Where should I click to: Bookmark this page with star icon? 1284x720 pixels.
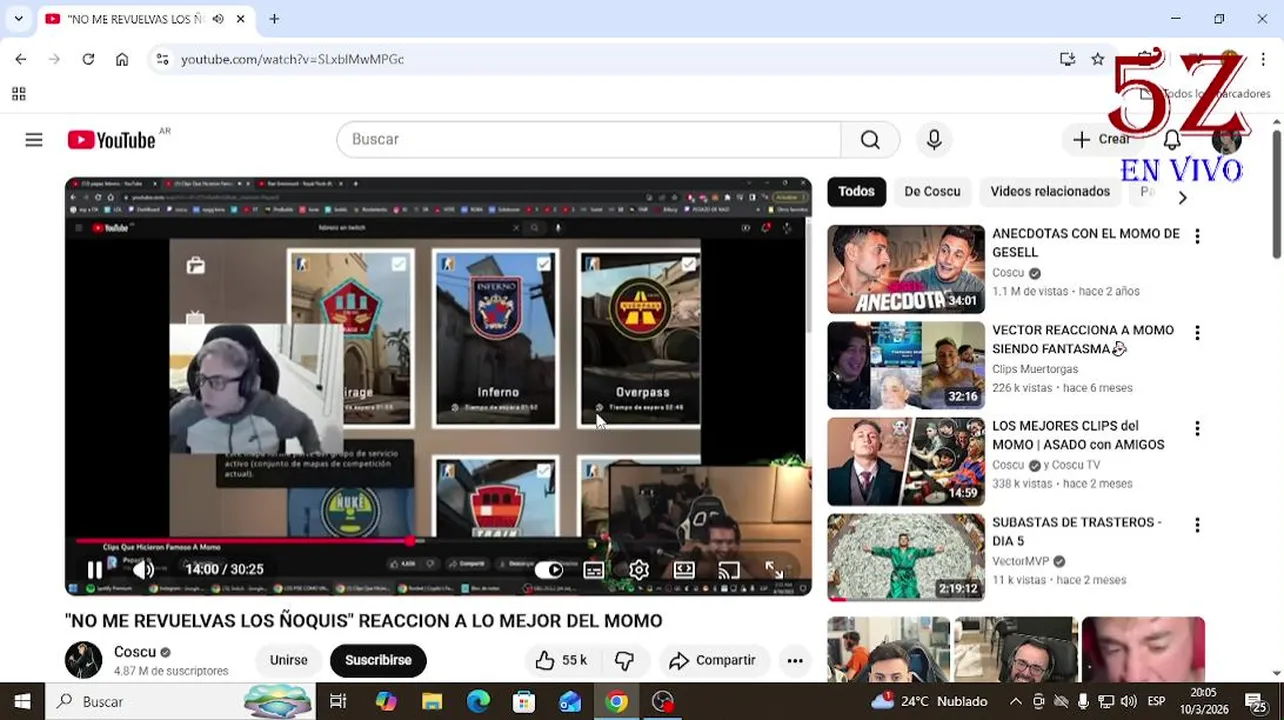tap(1098, 59)
